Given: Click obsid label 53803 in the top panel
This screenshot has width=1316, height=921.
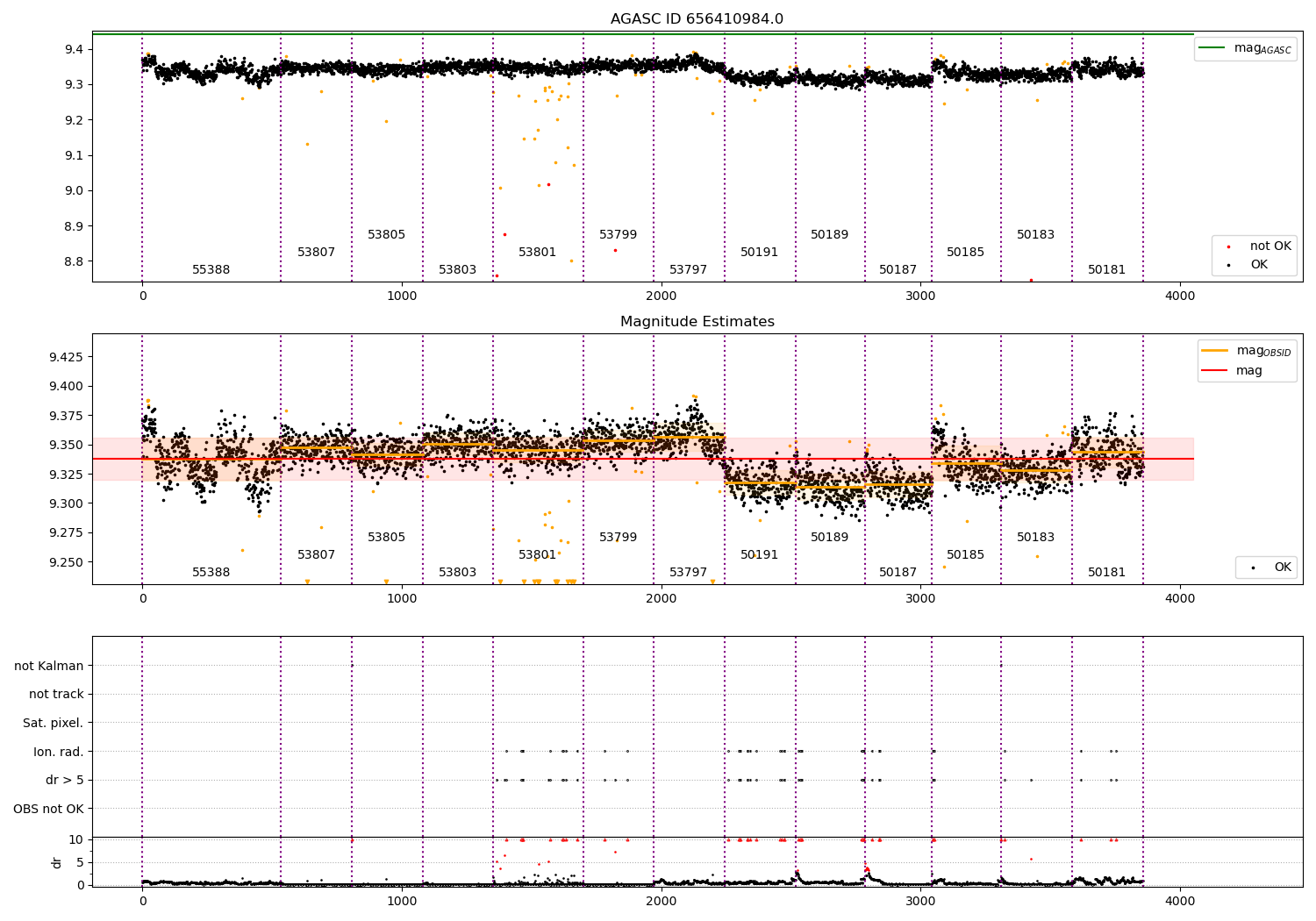Looking at the screenshot, I should [458, 270].
